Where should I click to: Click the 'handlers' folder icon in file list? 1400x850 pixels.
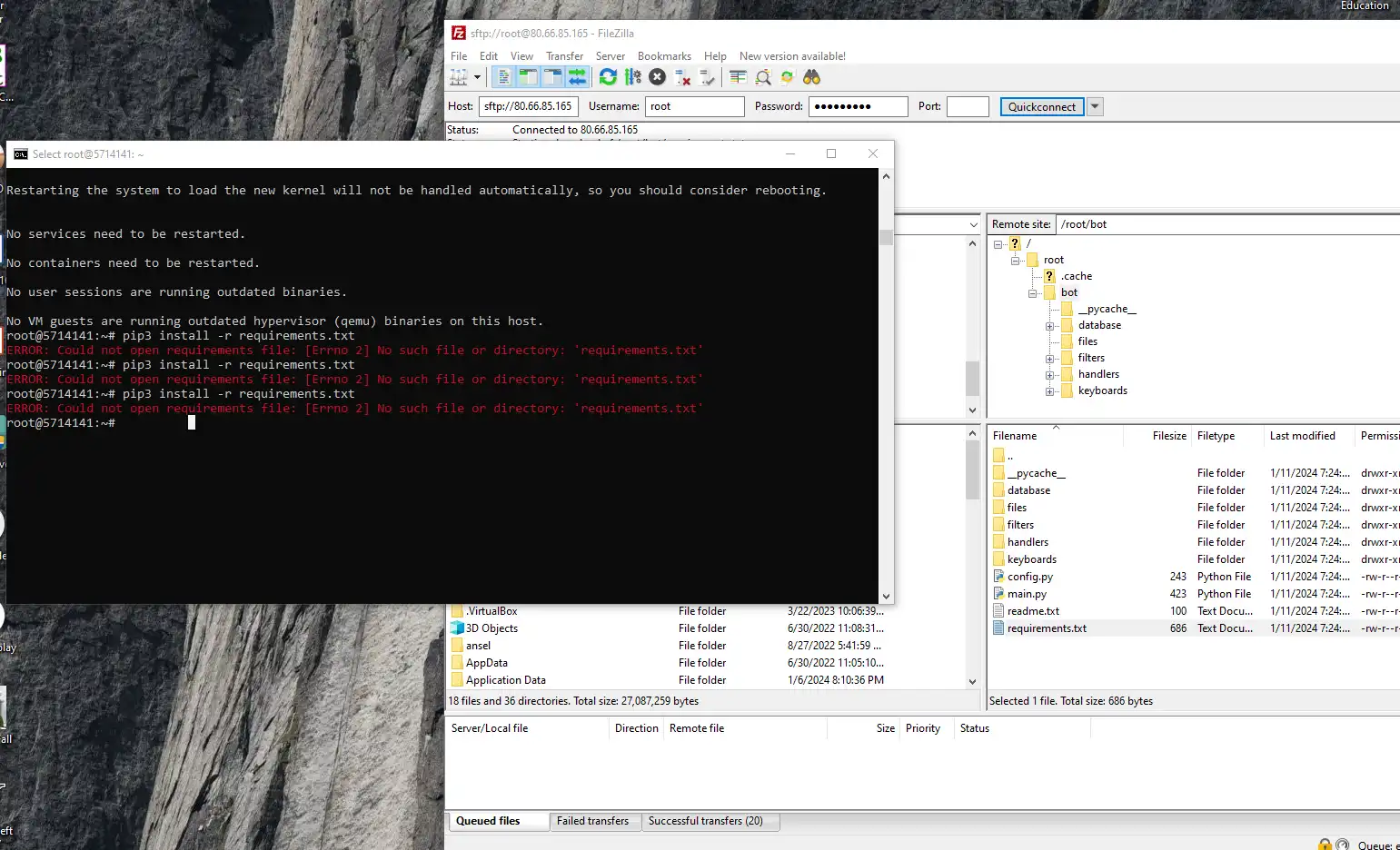(998, 542)
